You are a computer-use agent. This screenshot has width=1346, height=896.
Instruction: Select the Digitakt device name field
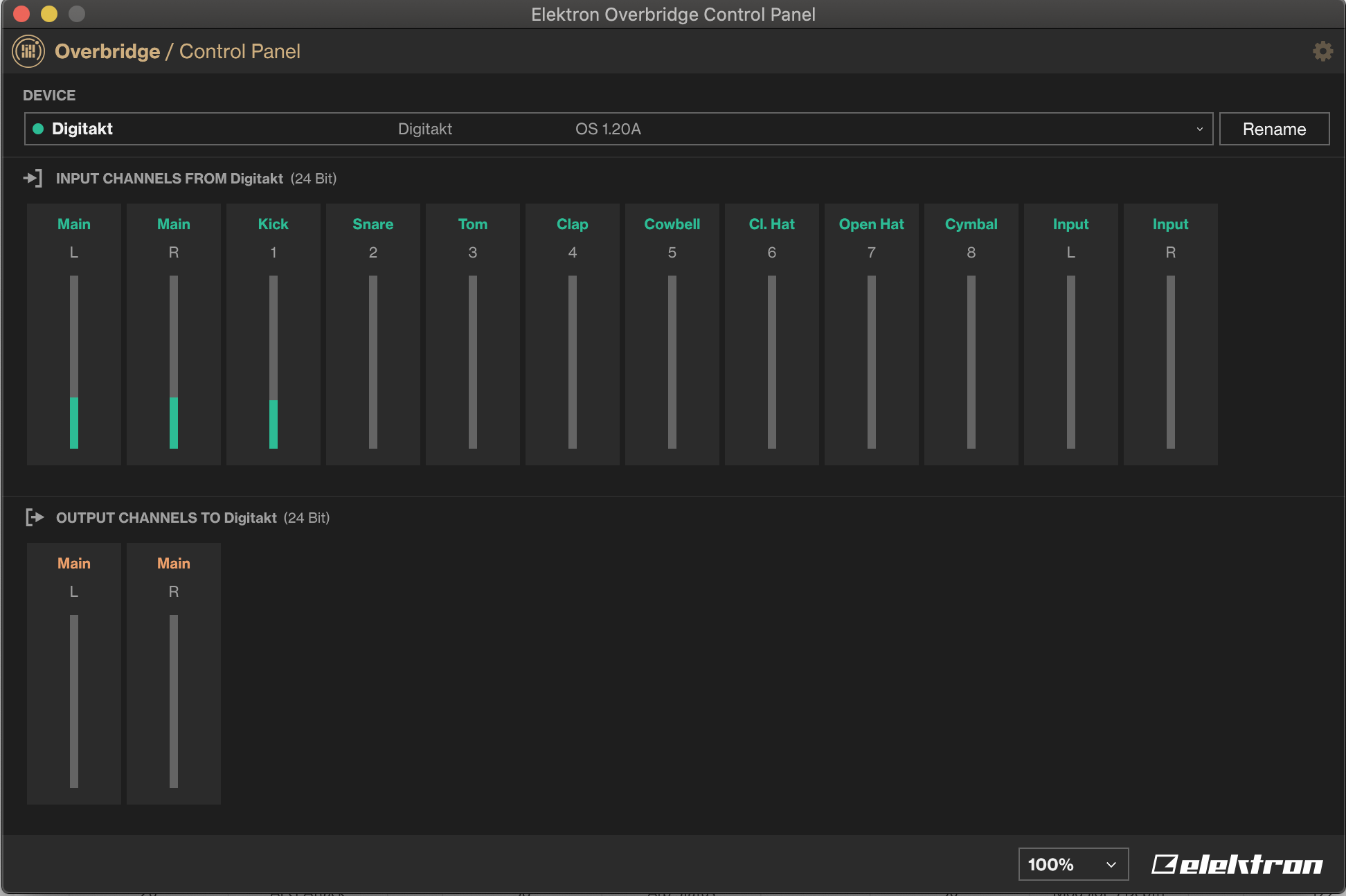(x=82, y=129)
